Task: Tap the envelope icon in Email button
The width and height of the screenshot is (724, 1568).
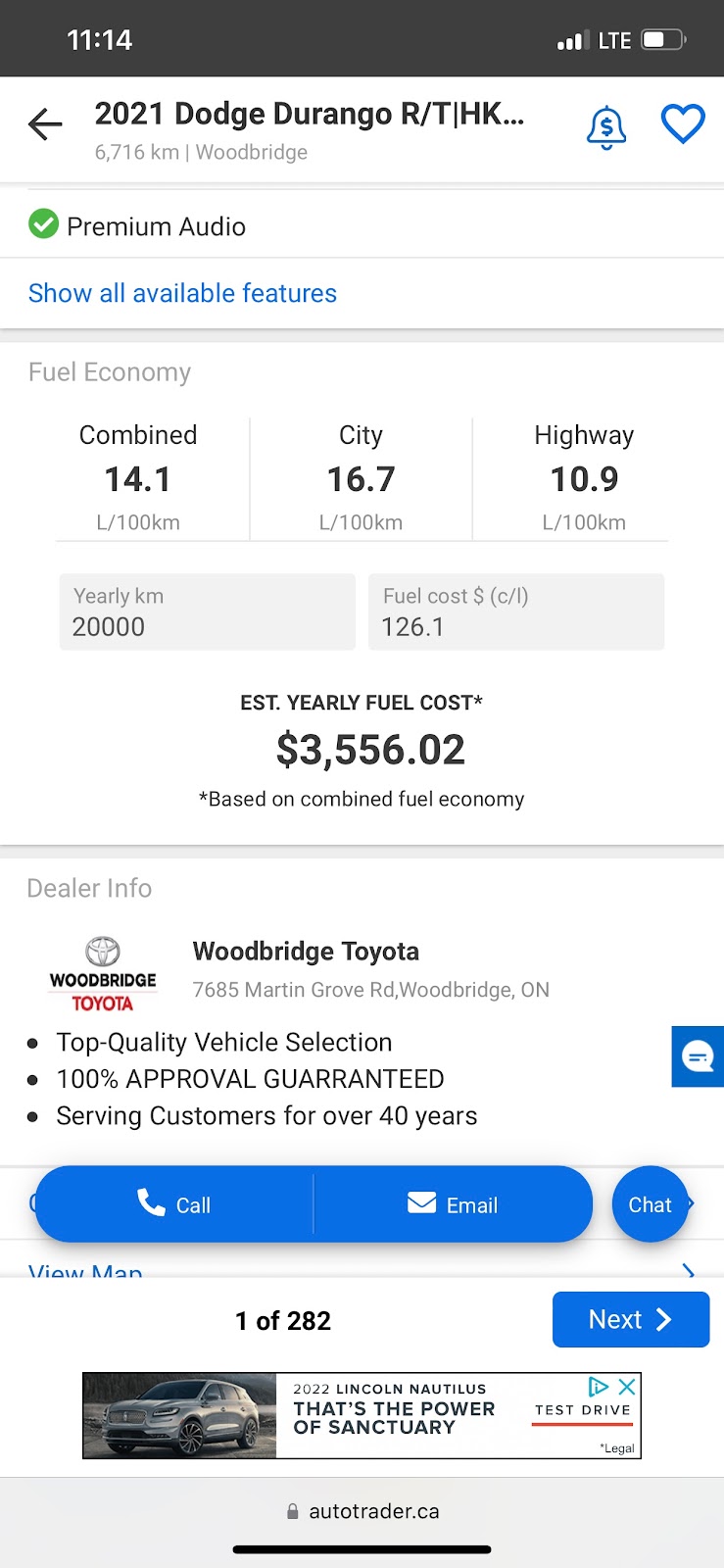Action: 421,1202
